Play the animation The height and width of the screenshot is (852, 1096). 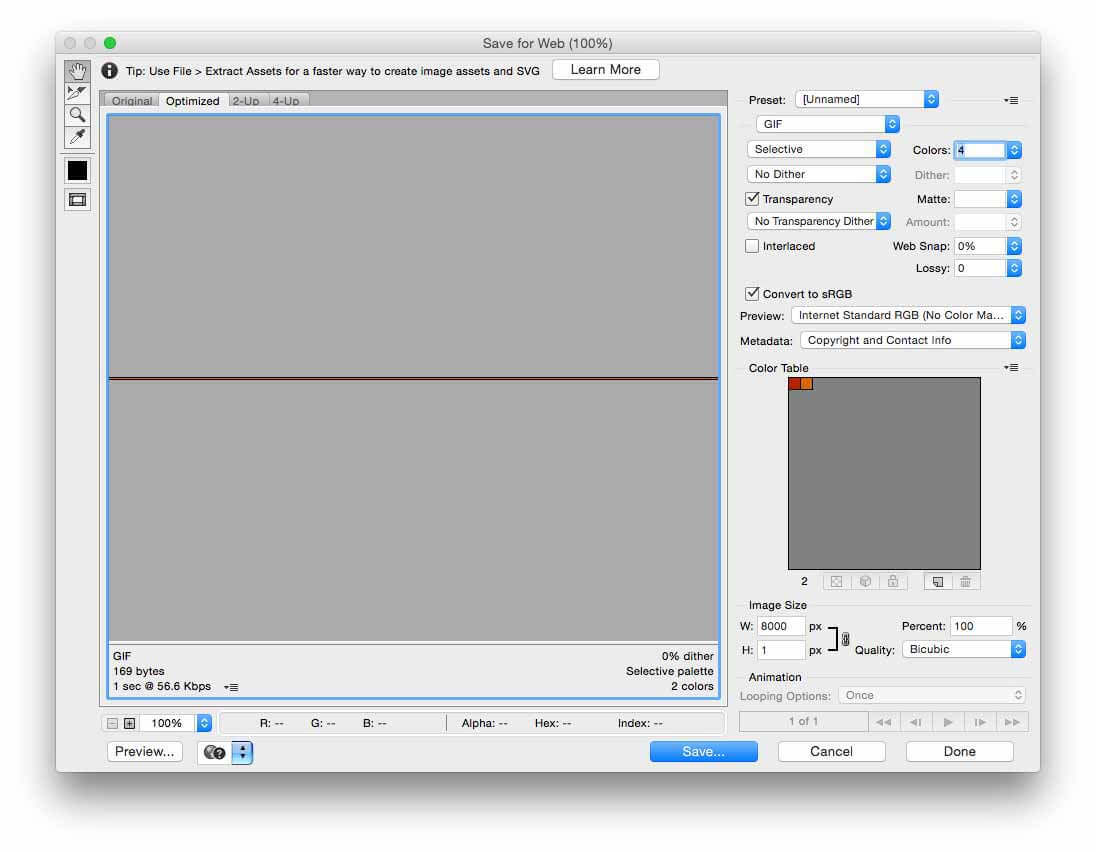pyautogui.click(x=948, y=722)
